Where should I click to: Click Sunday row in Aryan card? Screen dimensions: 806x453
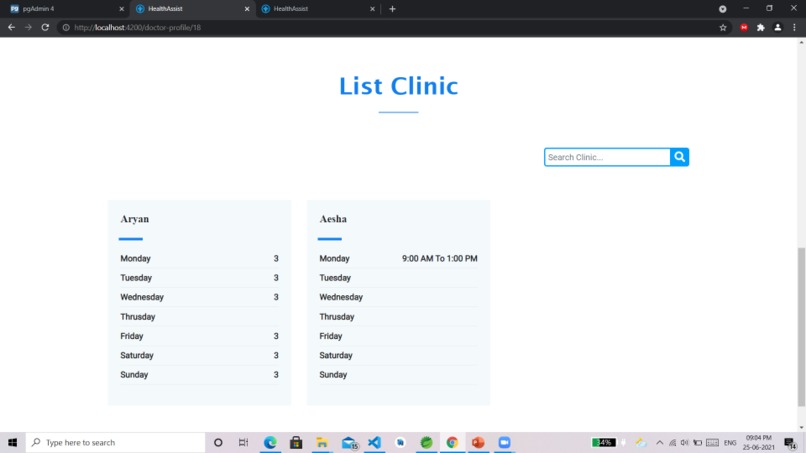point(199,375)
